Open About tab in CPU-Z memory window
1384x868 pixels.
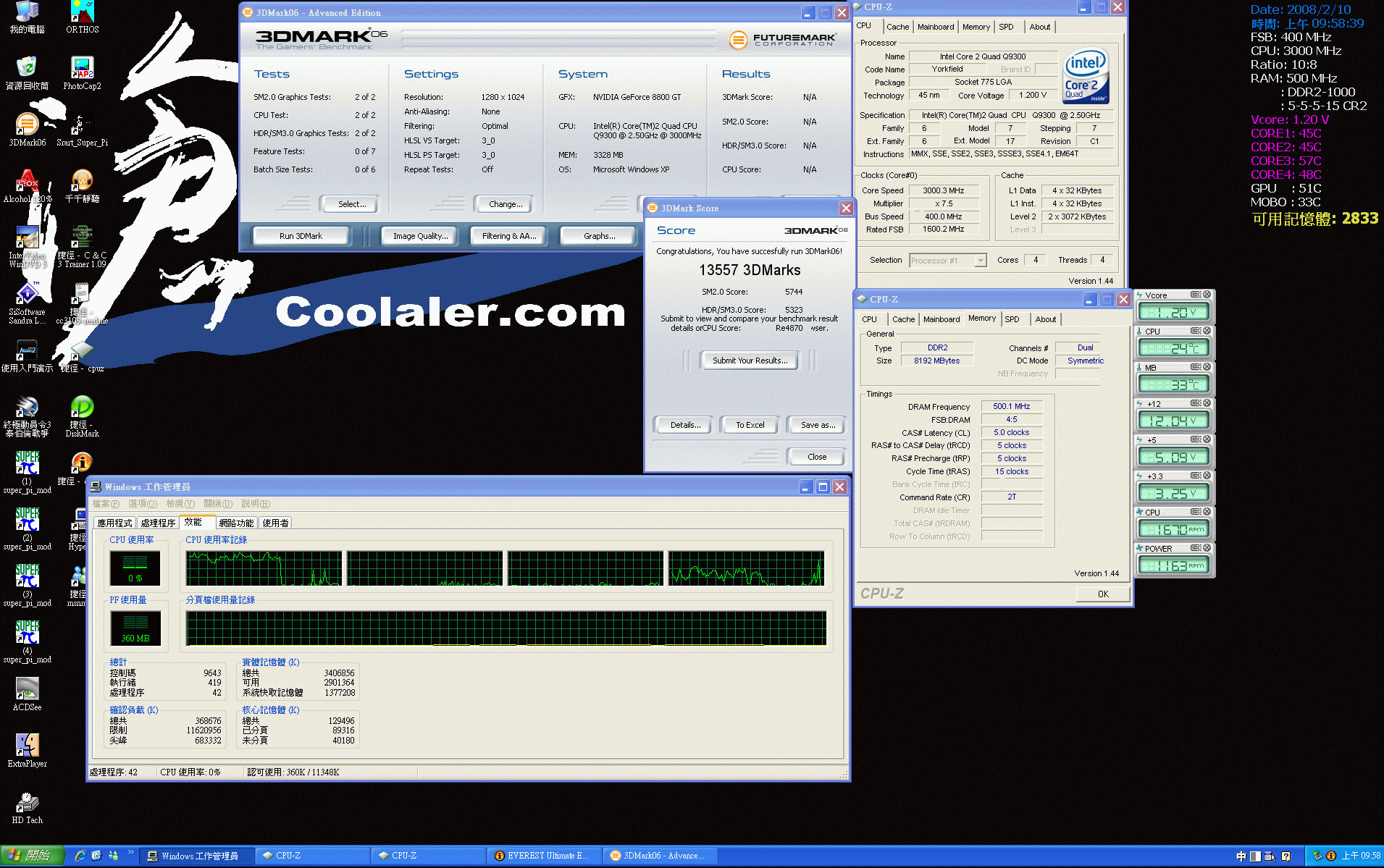tap(1045, 319)
